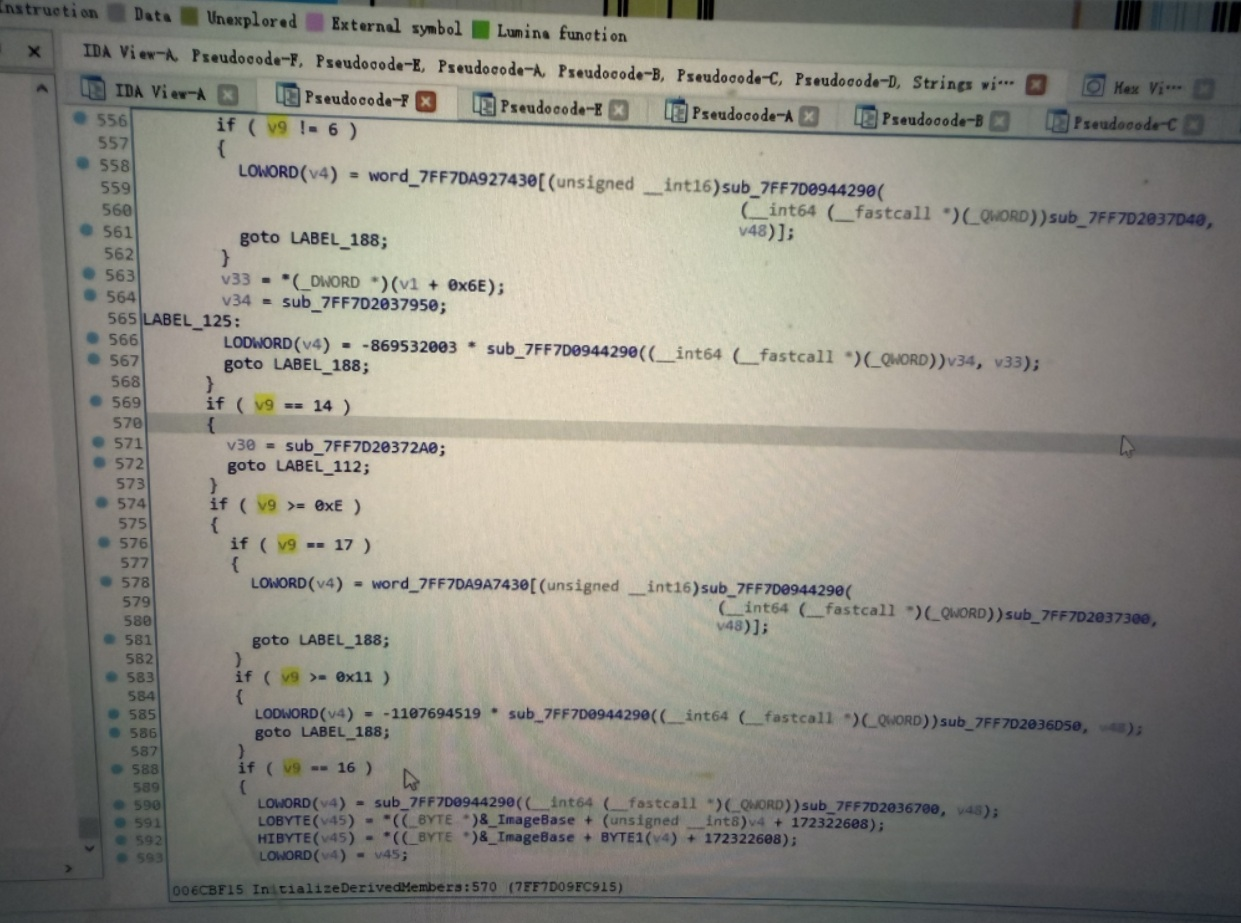Toggle breakpoint dot on line 569
This screenshot has height=923, width=1241.
(95, 401)
